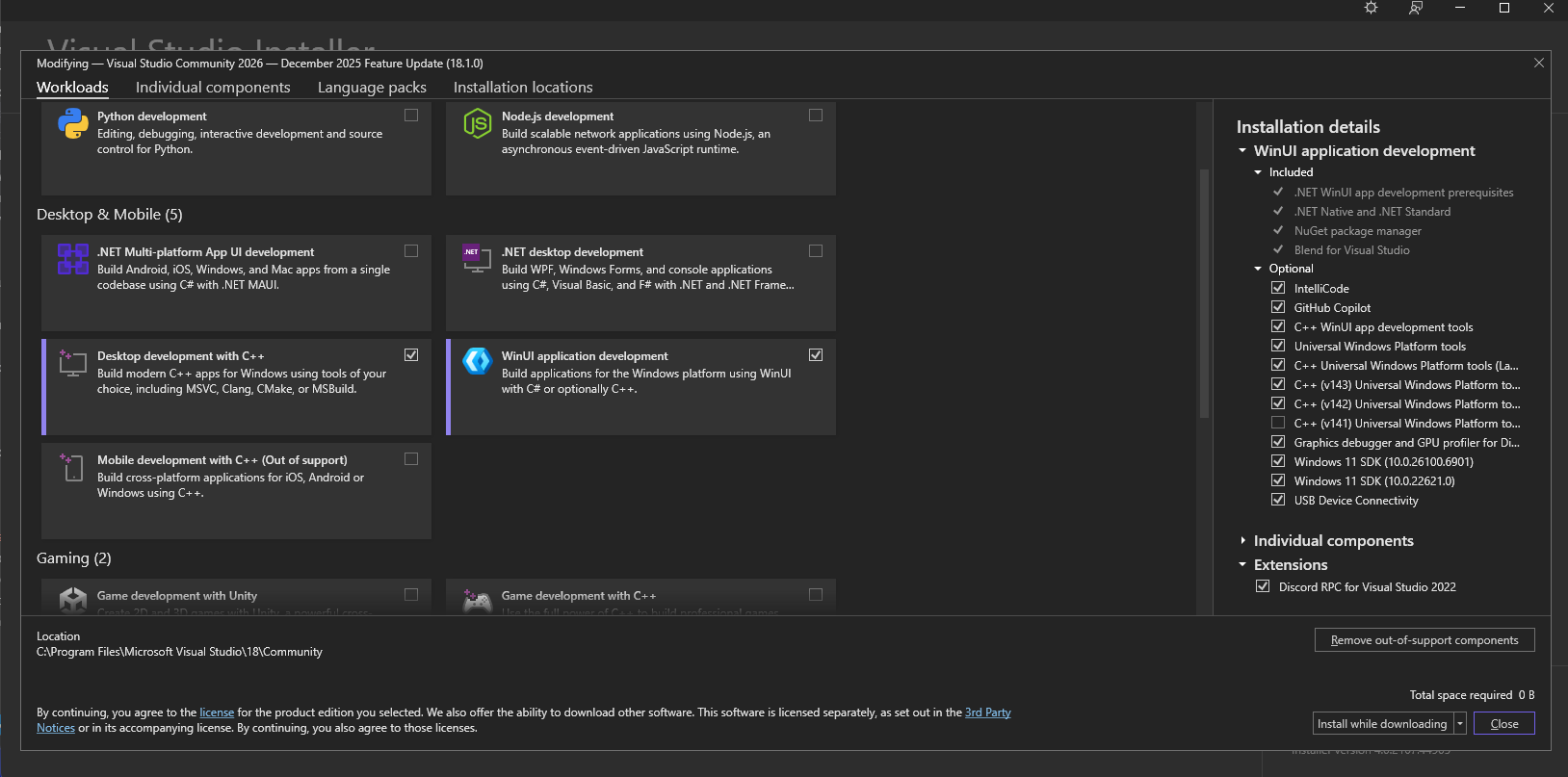Uncheck C++ Universal Windows Platform tools (La...
Screen dimensions: 1568x777
[1278, 365]
